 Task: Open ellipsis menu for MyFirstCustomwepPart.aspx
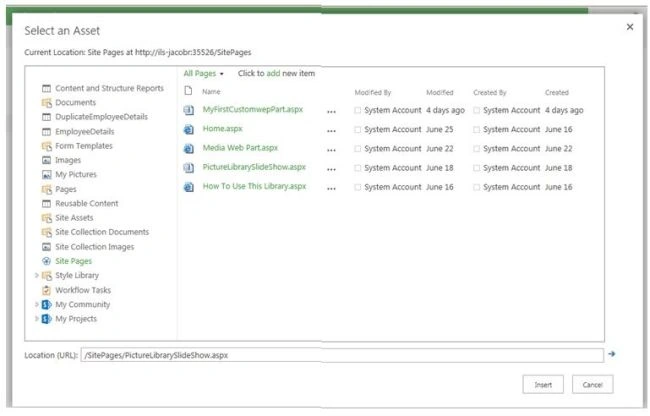pyautogui.click(x=331, y=112)
